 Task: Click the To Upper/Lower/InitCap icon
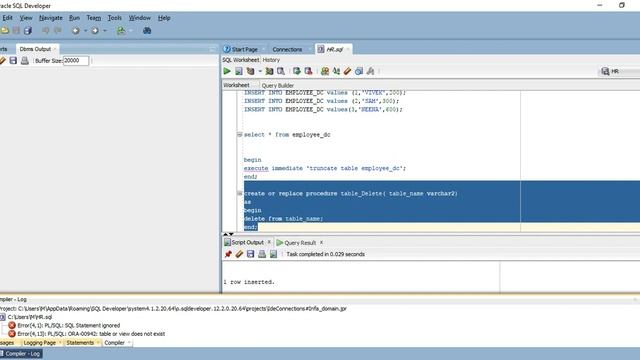pyautogui.click(x=336, y=71)
